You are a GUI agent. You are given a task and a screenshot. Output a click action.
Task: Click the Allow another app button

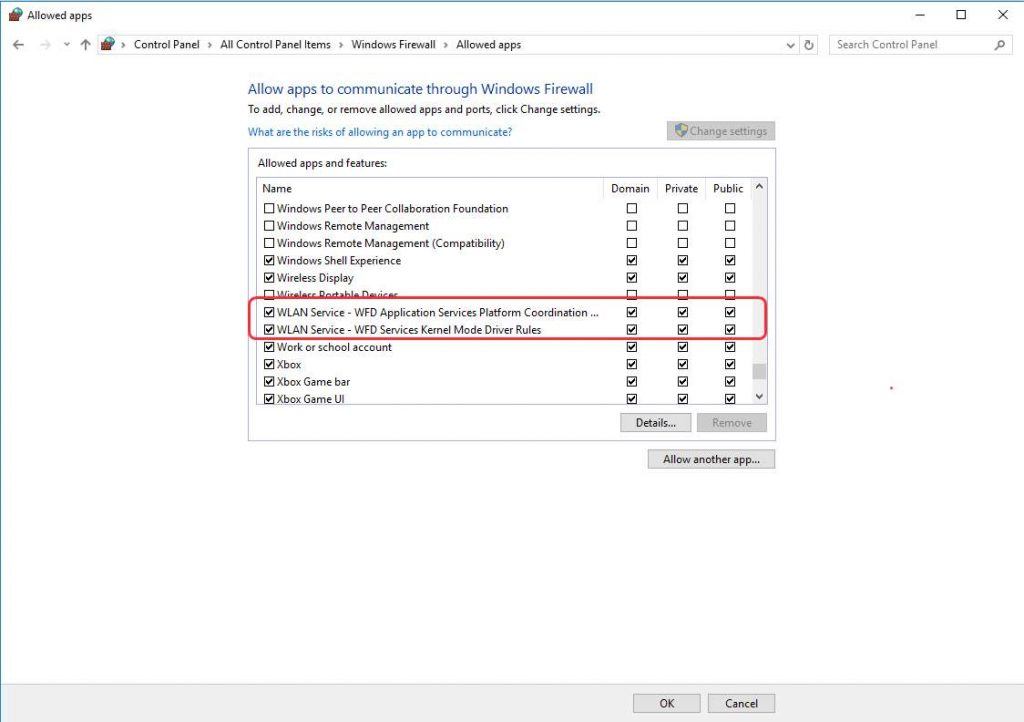tap(710, 458)
